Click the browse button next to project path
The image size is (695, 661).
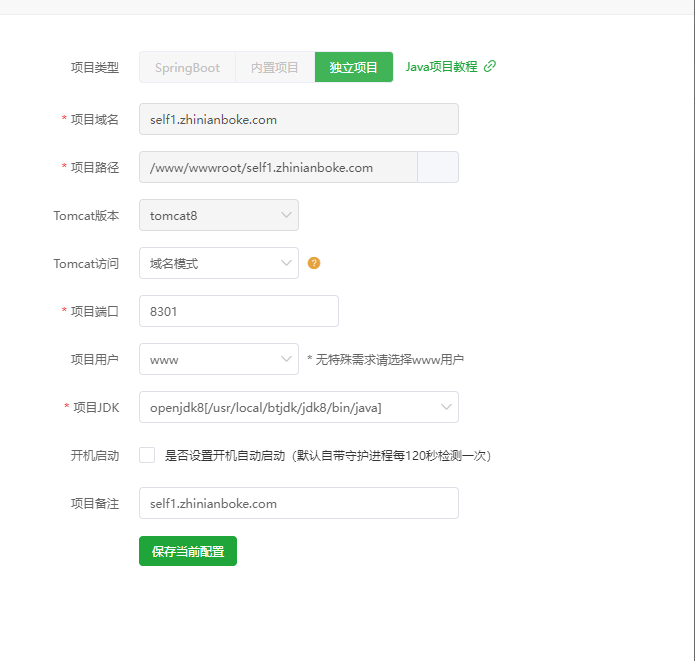pyautogui.click(x=438, y=167)
